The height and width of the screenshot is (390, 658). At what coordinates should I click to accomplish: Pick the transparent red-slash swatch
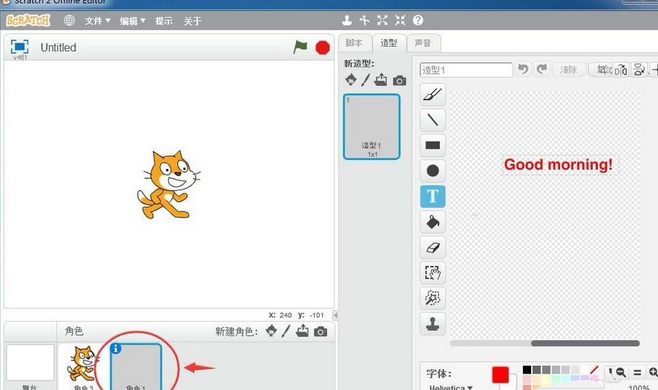pos(594,369)
